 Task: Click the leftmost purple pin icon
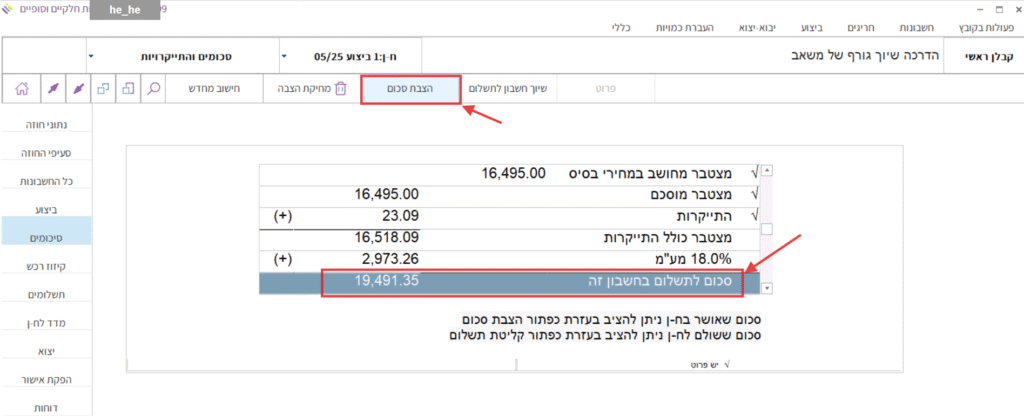[x=49, y=88]
